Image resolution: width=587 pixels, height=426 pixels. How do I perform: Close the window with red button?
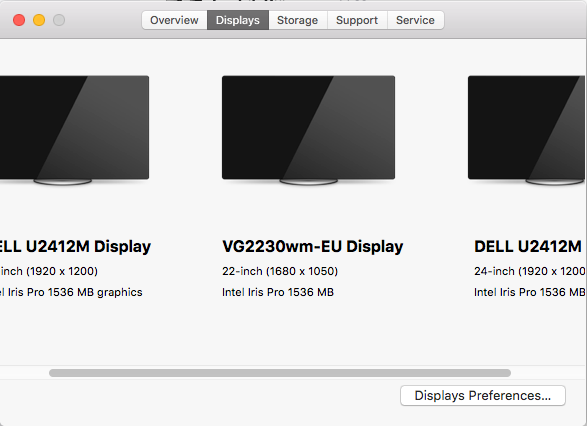click(x=19, y=20)
